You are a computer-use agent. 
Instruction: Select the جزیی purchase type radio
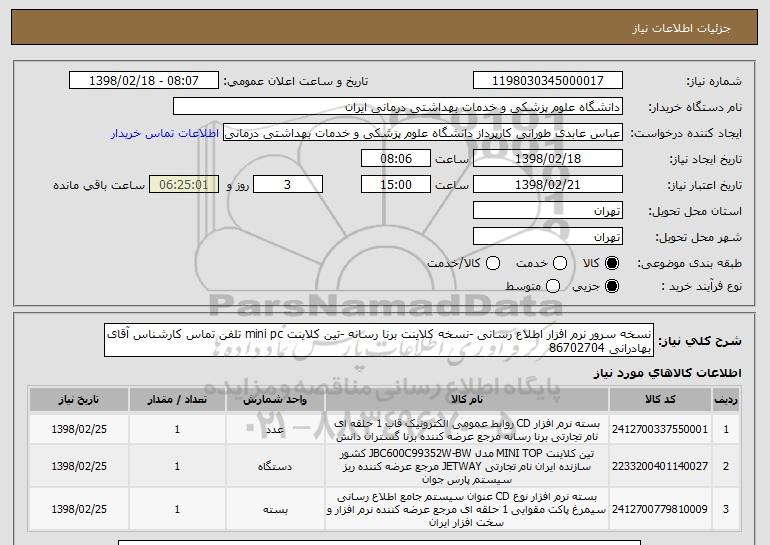point(612,286)
